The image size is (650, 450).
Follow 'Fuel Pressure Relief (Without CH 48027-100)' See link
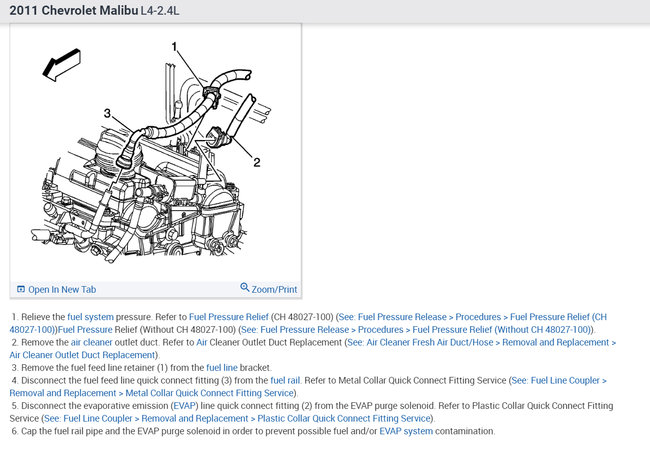point(416,330)
